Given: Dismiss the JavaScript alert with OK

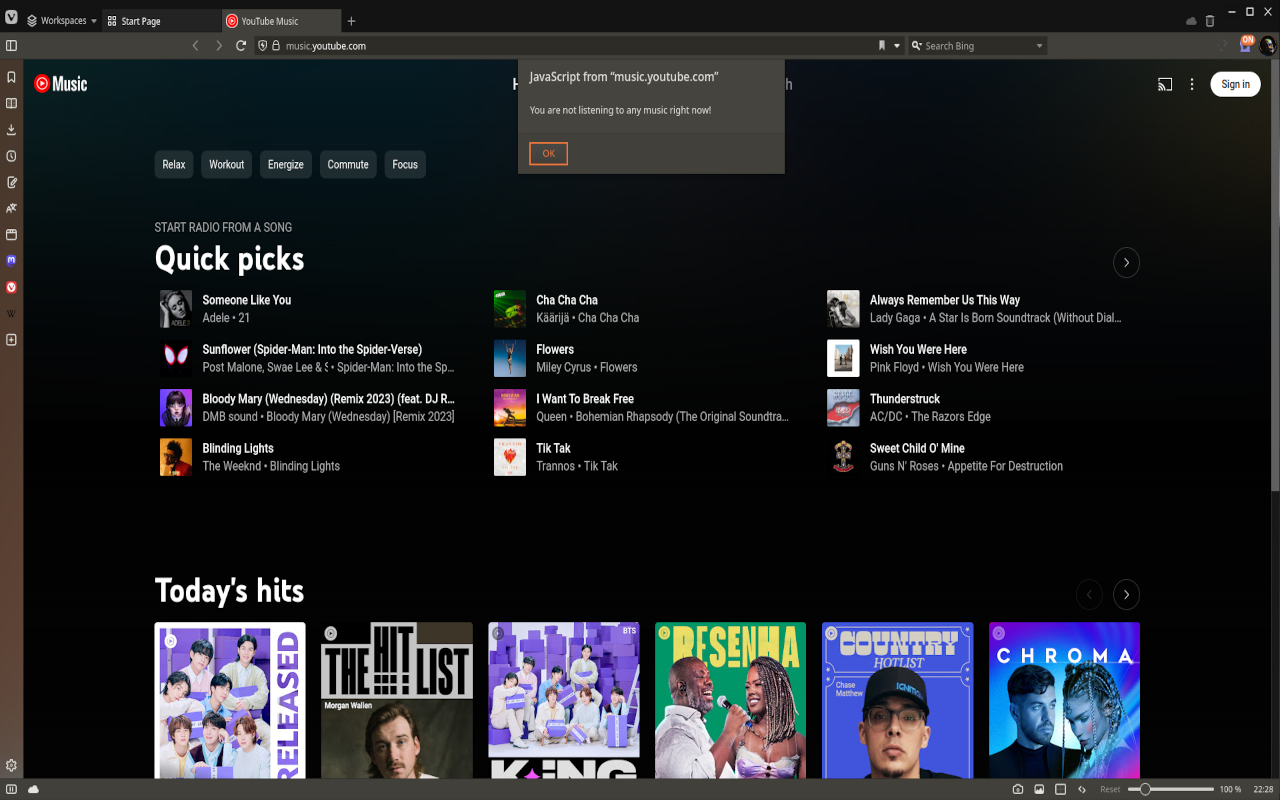Looking at the screenshot, I should pos(548,153).
